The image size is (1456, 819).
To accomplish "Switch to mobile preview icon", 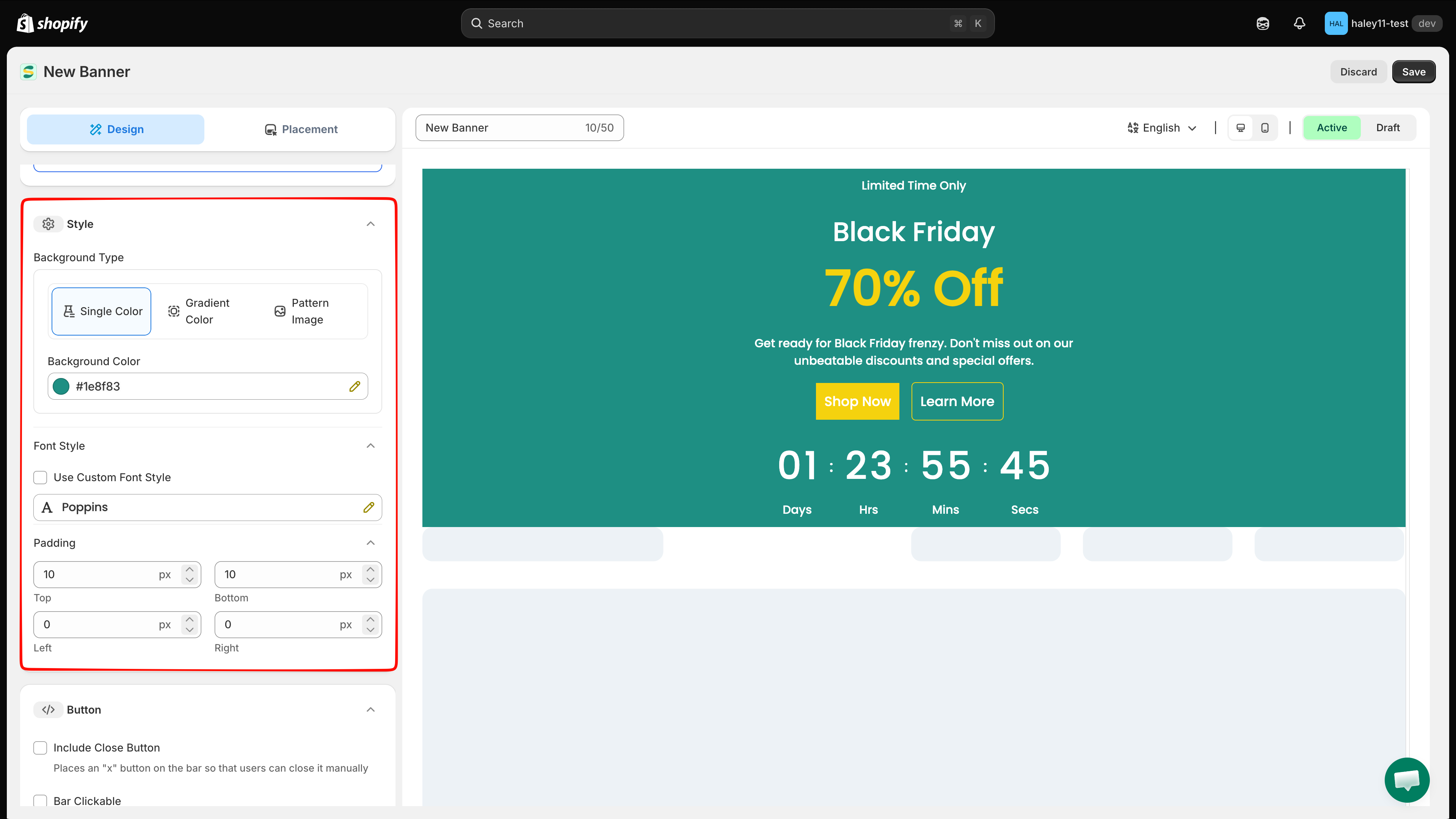I will pos(1265,128).
